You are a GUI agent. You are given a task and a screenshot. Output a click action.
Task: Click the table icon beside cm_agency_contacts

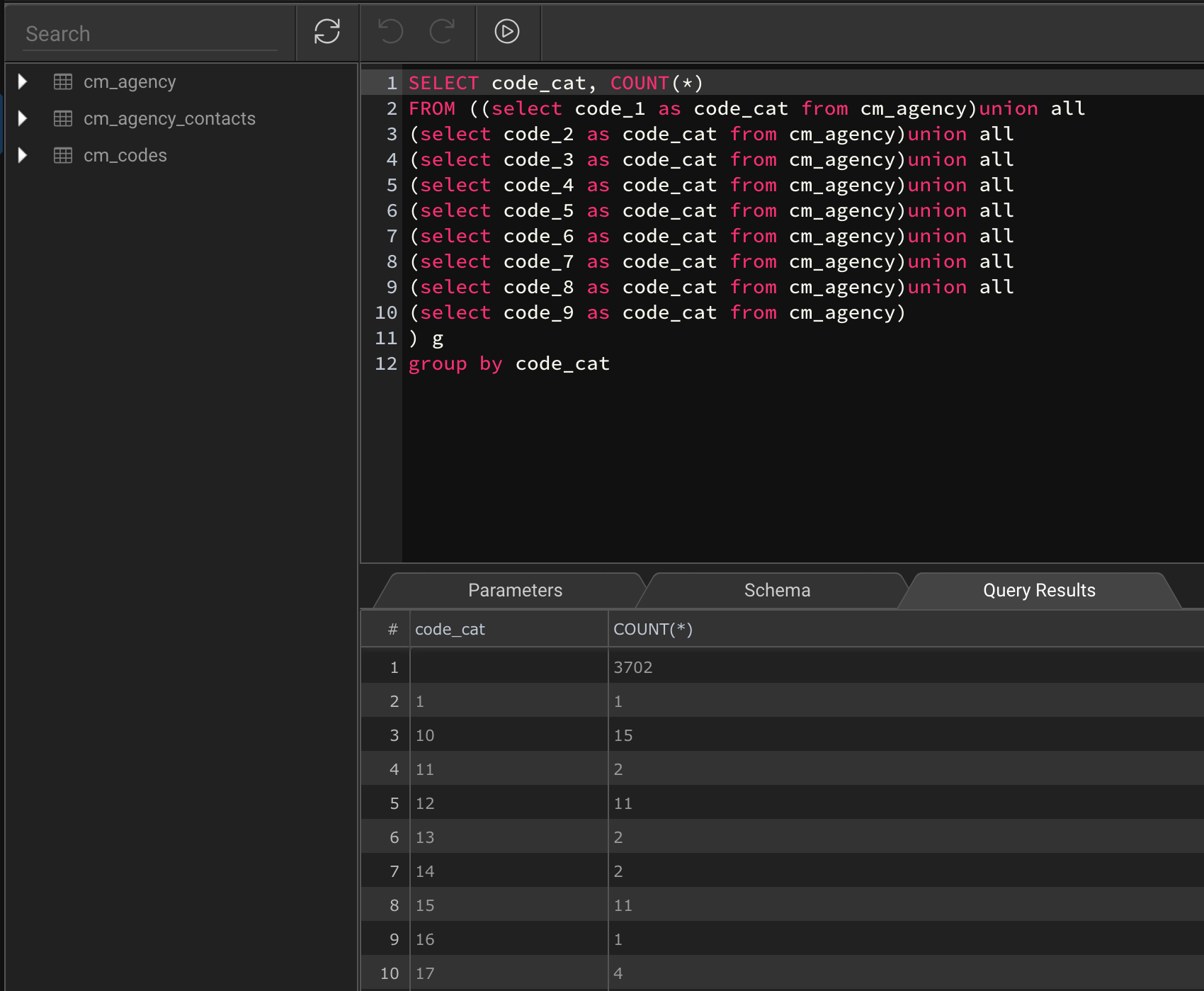tap(63, 118)
